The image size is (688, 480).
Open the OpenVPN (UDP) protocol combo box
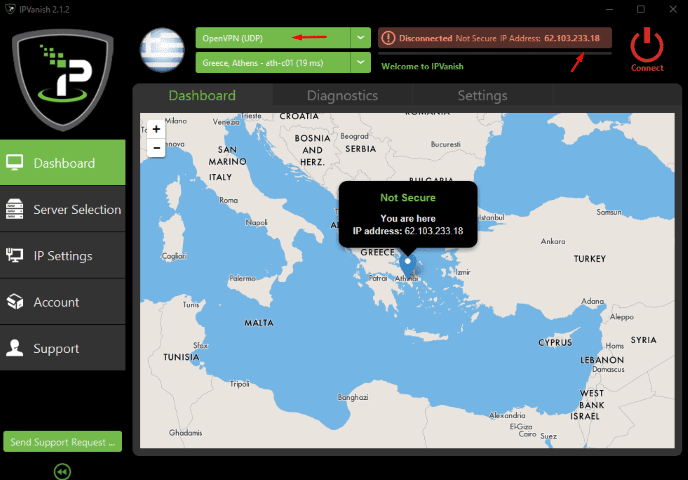[x=283, y=38]
